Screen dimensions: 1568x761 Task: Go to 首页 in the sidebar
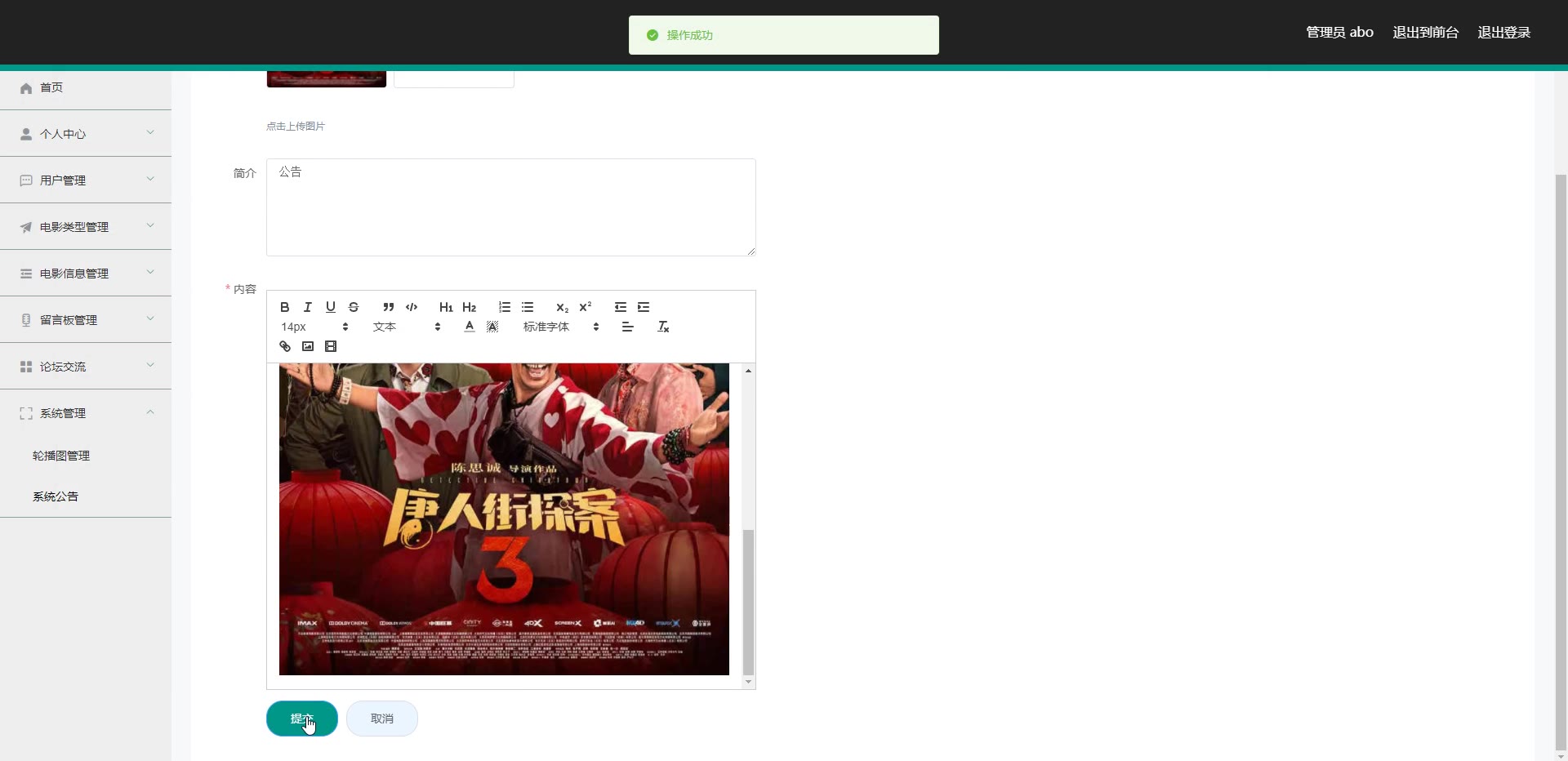[86, 87]
